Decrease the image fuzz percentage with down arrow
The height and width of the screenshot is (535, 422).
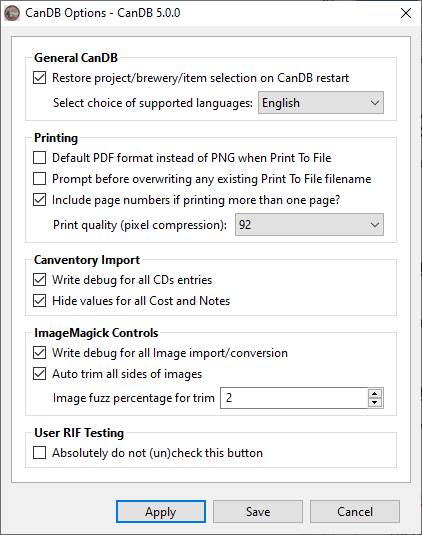375,403
